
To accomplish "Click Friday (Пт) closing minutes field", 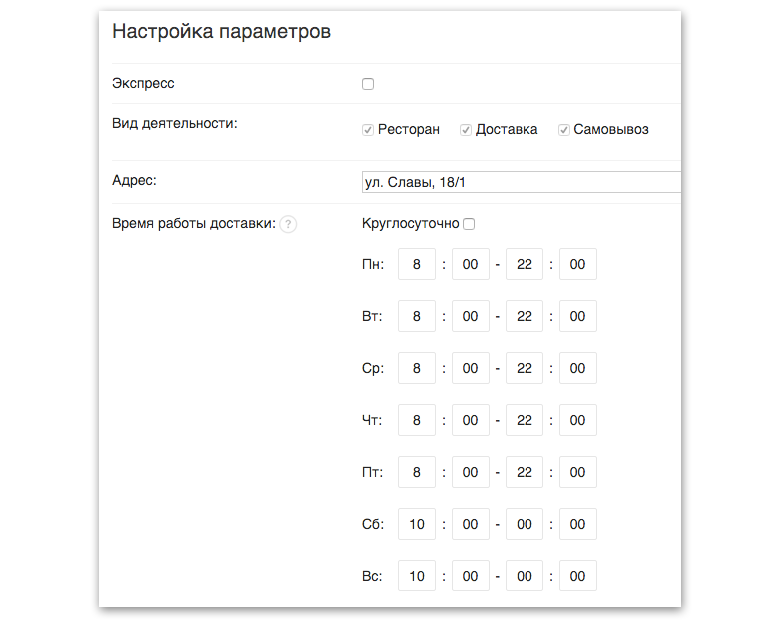I will point(578,472).
